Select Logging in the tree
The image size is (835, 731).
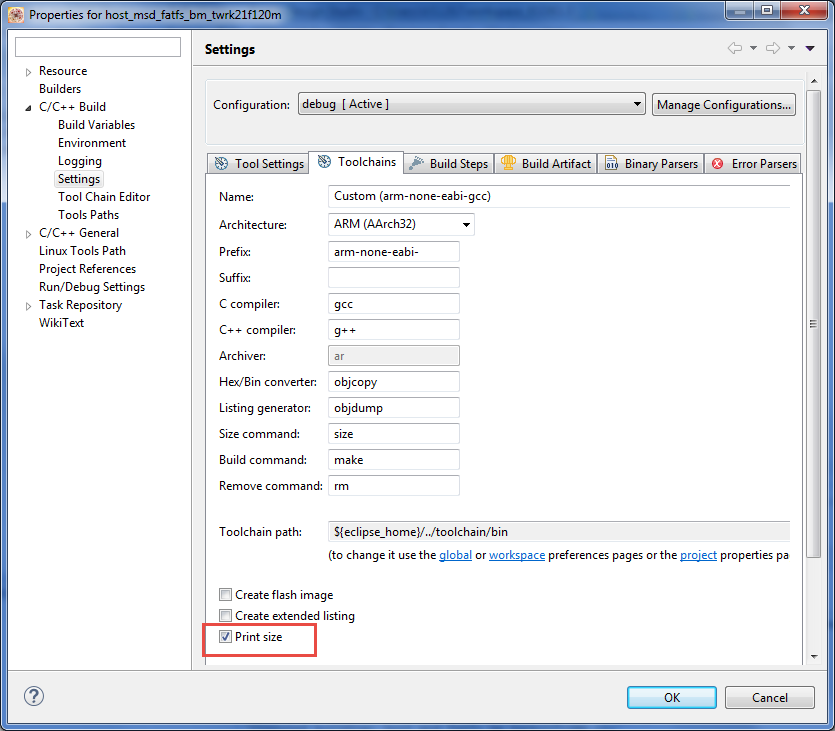tap(80, 161)
